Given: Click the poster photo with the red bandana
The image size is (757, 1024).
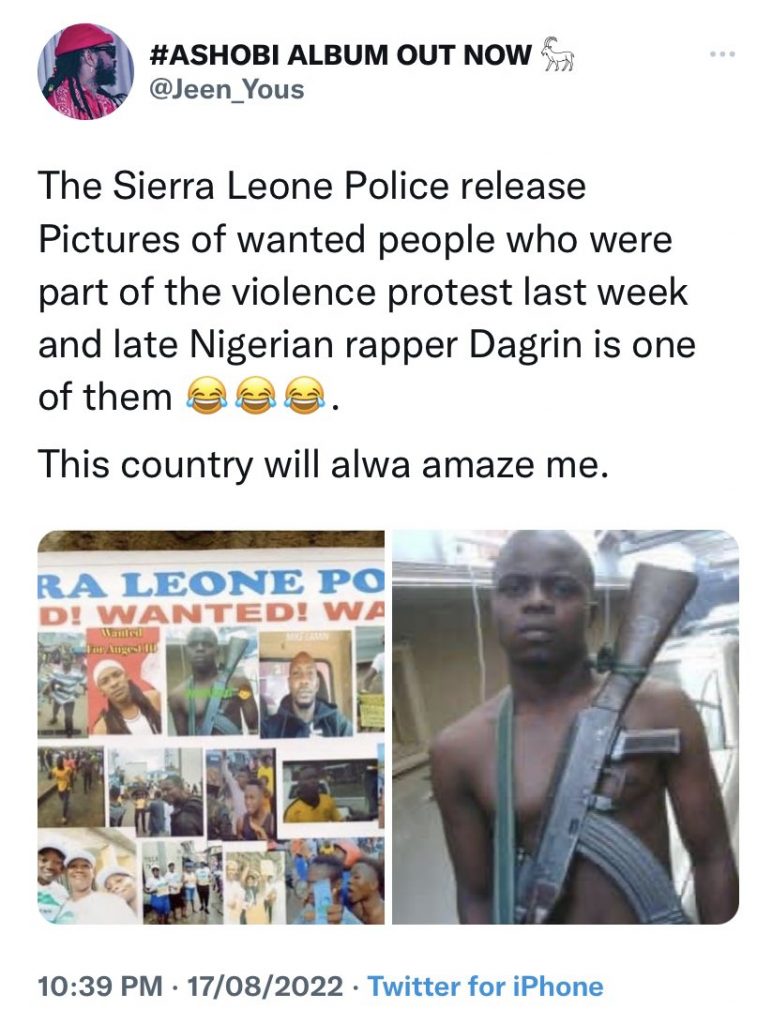Looking at the screenshot, I should pos(125,684).
